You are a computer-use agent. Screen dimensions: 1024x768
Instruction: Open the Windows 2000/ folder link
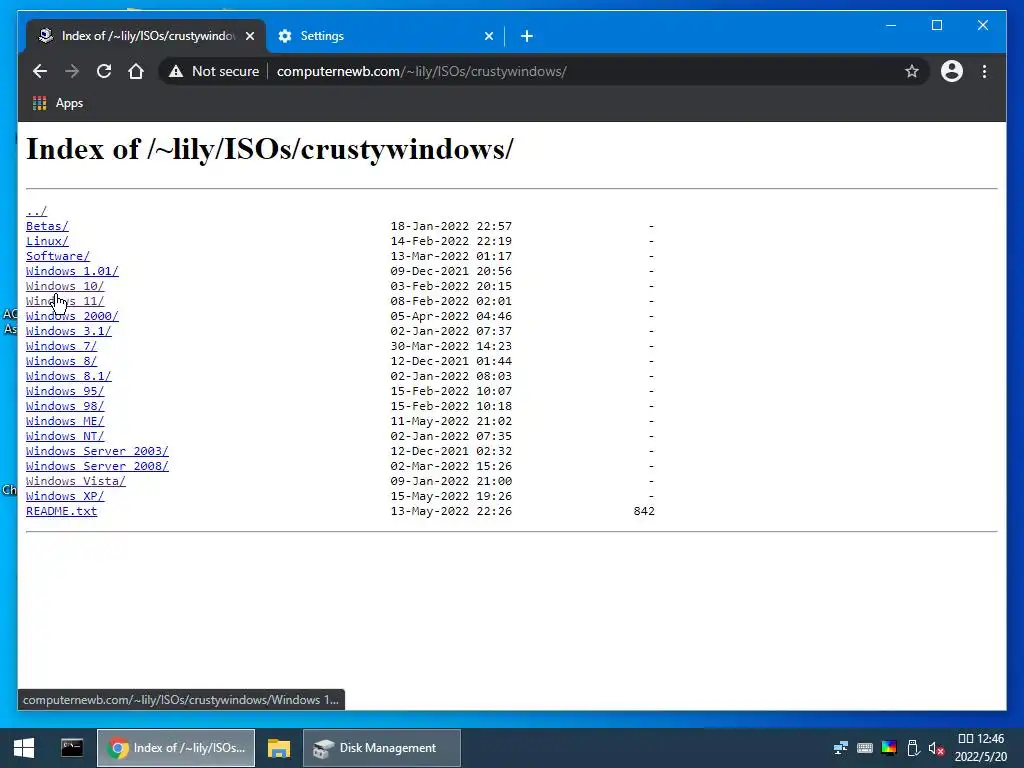click(x=72, y=316)
